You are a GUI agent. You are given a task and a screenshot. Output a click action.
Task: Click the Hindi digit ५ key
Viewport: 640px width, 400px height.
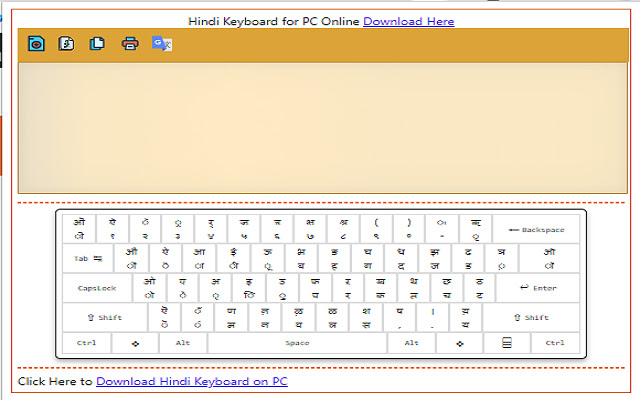pos(244,229)
